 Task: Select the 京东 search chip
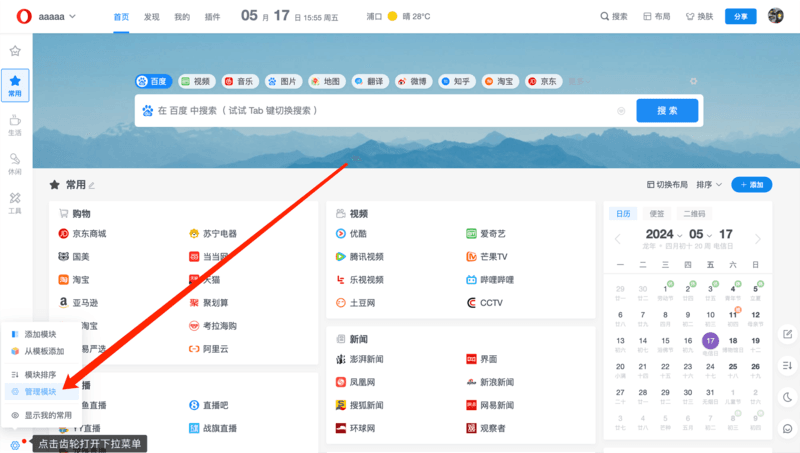543,81
